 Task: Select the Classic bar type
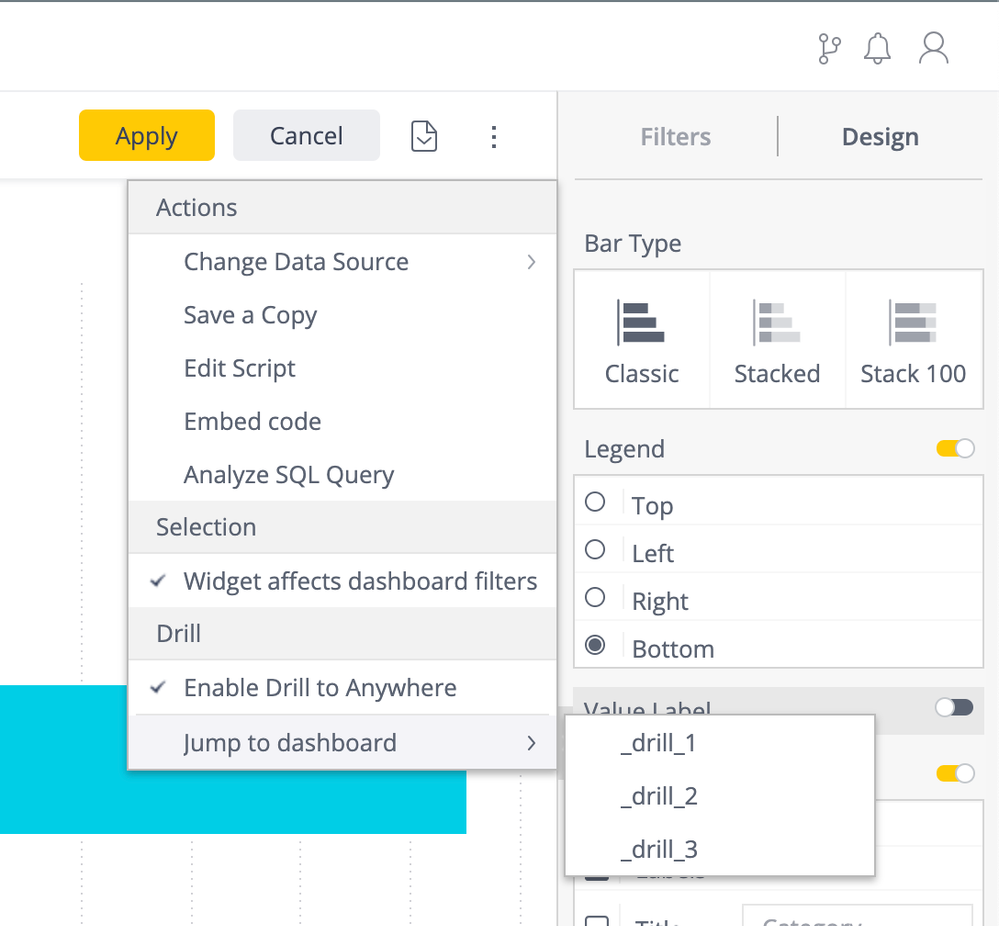[642, 340]
